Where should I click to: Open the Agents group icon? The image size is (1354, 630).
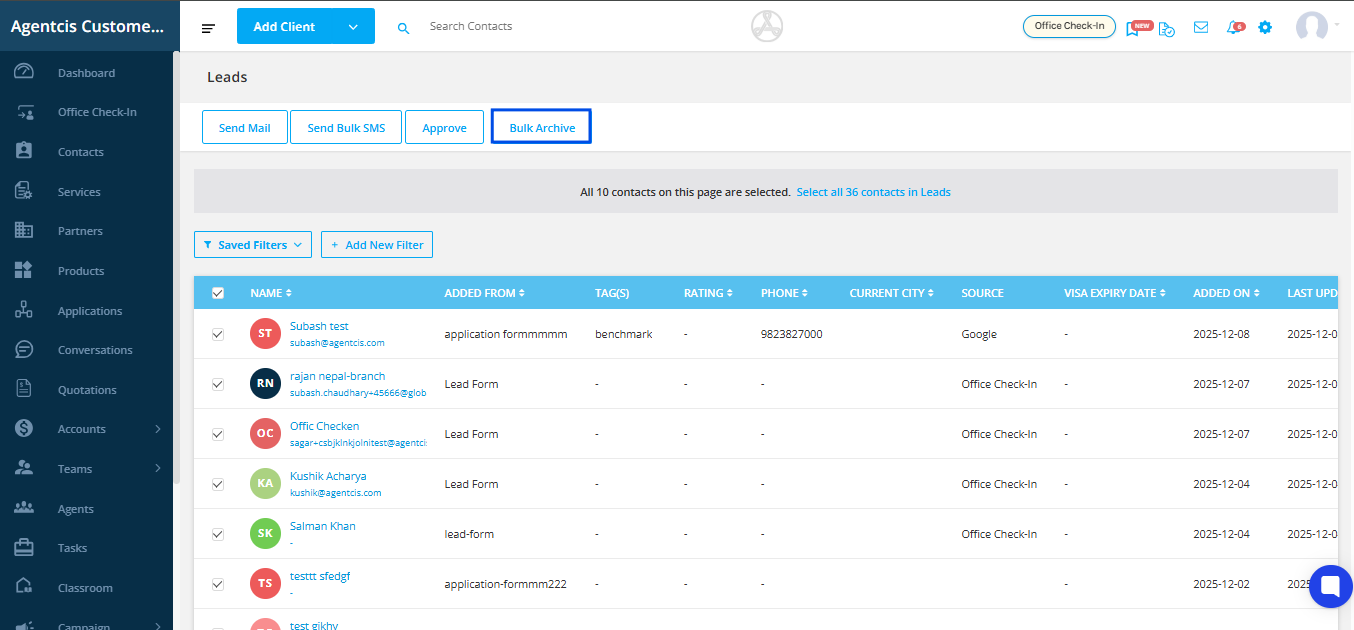tap(24, 508)
